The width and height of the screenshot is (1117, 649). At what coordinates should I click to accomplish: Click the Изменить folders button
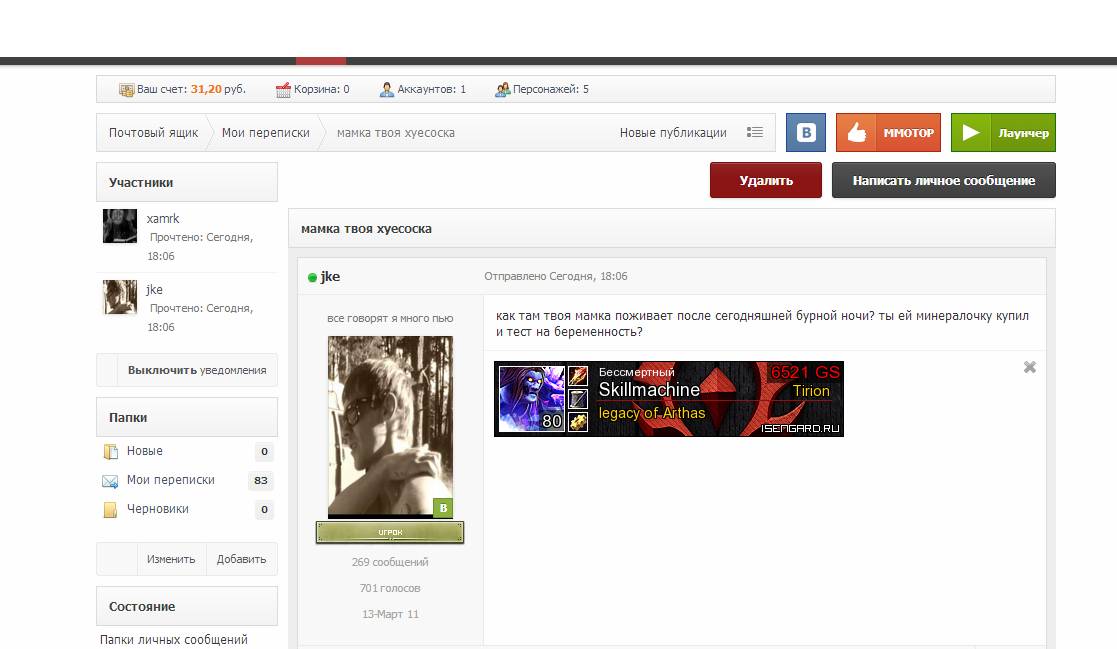(171, 559)
